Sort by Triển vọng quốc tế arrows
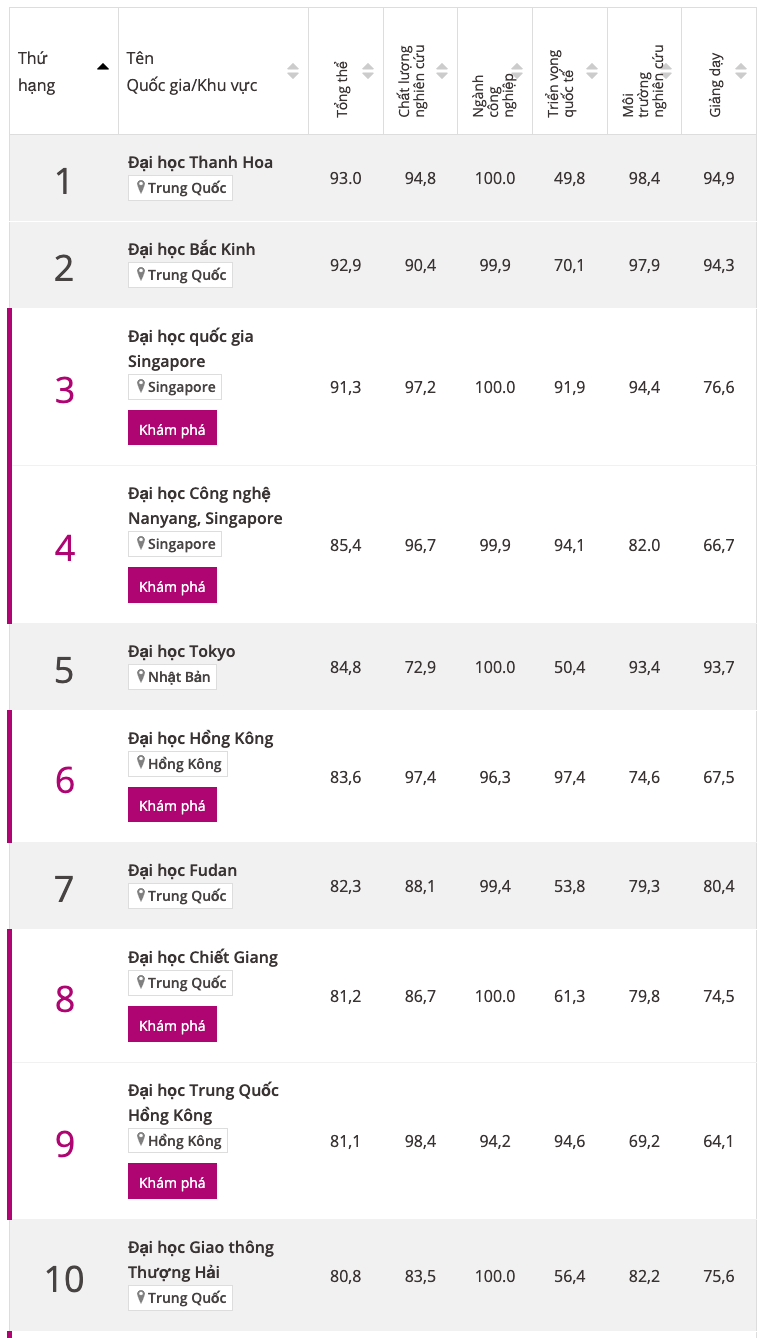 592,71
